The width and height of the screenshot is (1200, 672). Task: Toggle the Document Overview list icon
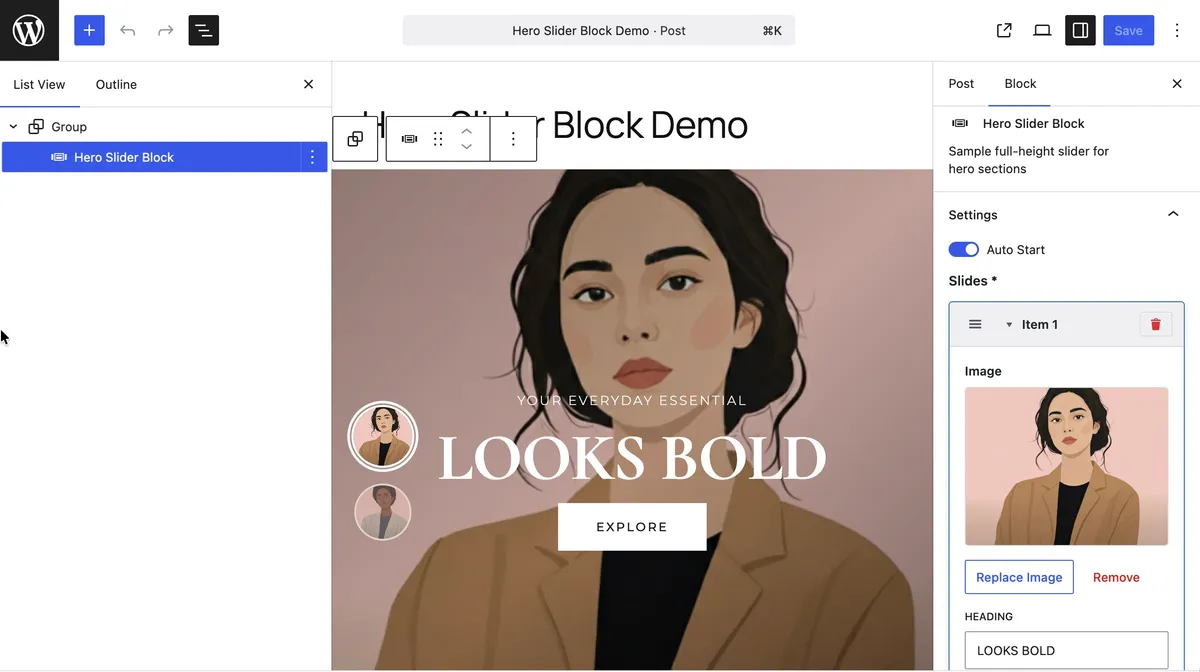pos(203,30)
